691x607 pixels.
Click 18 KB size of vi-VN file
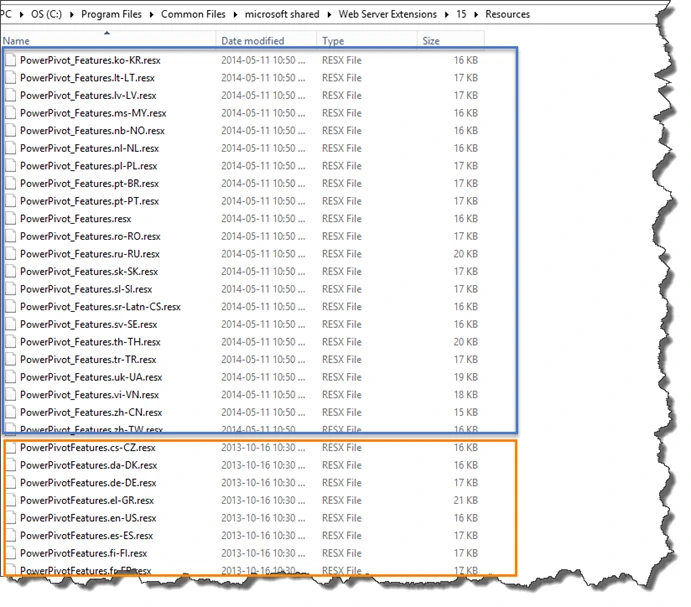(x=466, y=395)
